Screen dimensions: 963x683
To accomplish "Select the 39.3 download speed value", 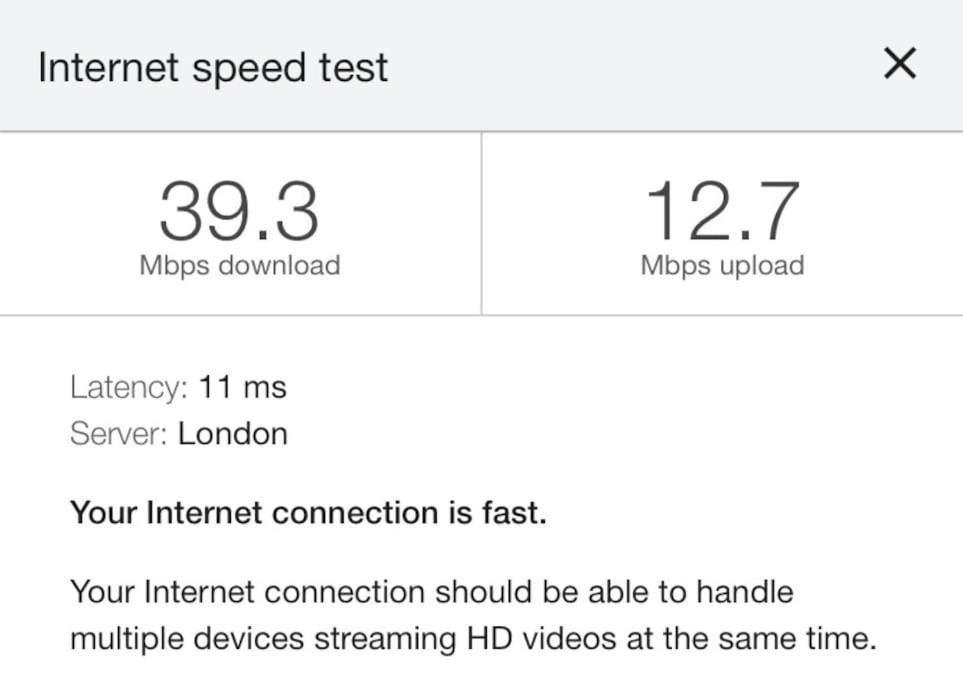I will pos(239,211).
